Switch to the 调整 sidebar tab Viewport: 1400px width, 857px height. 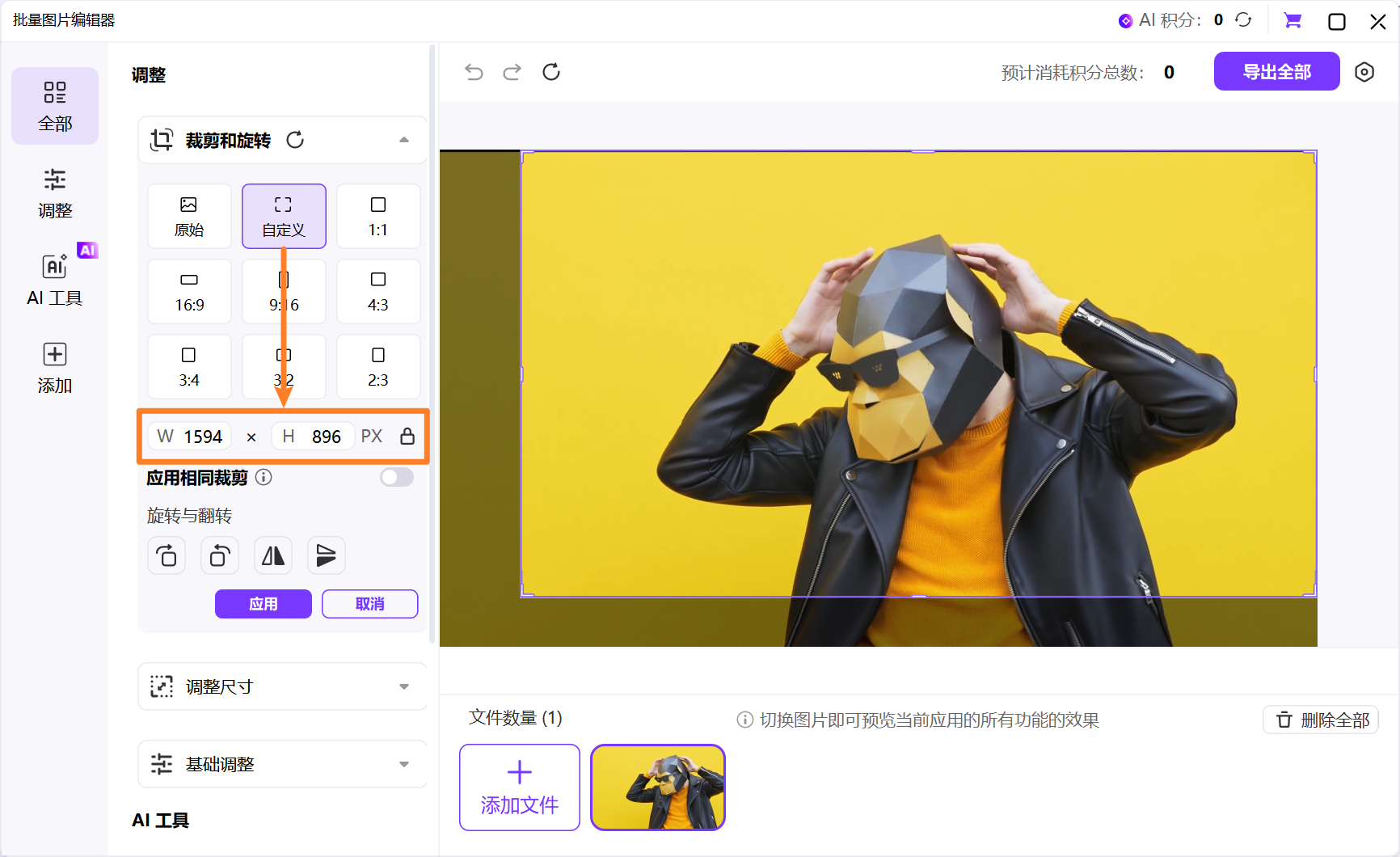(55, 193)
